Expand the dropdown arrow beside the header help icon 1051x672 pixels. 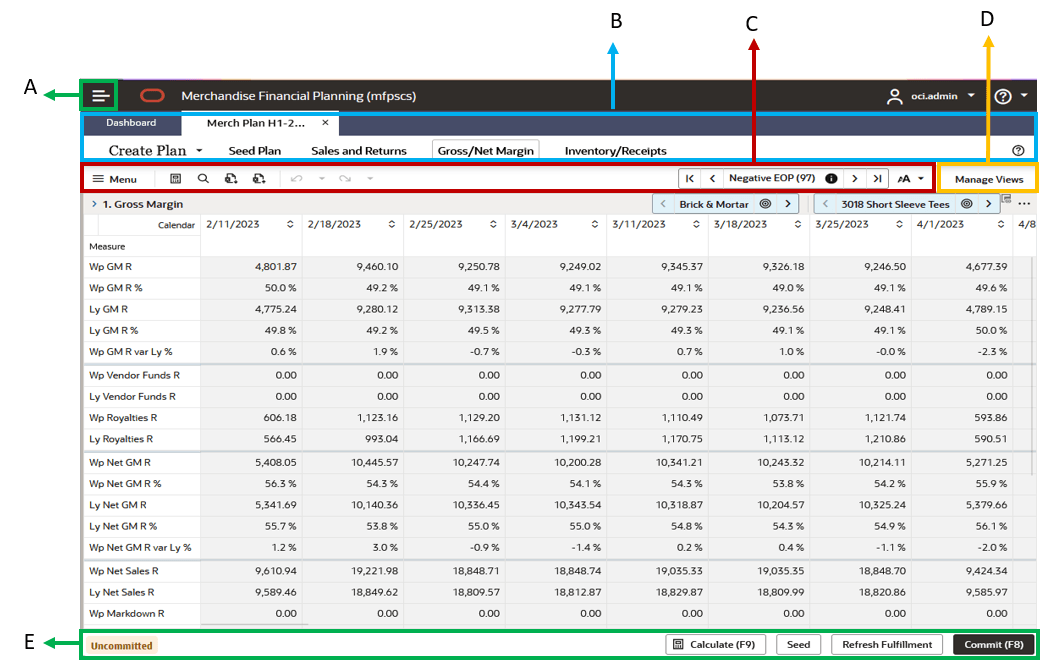(1024, 96)
